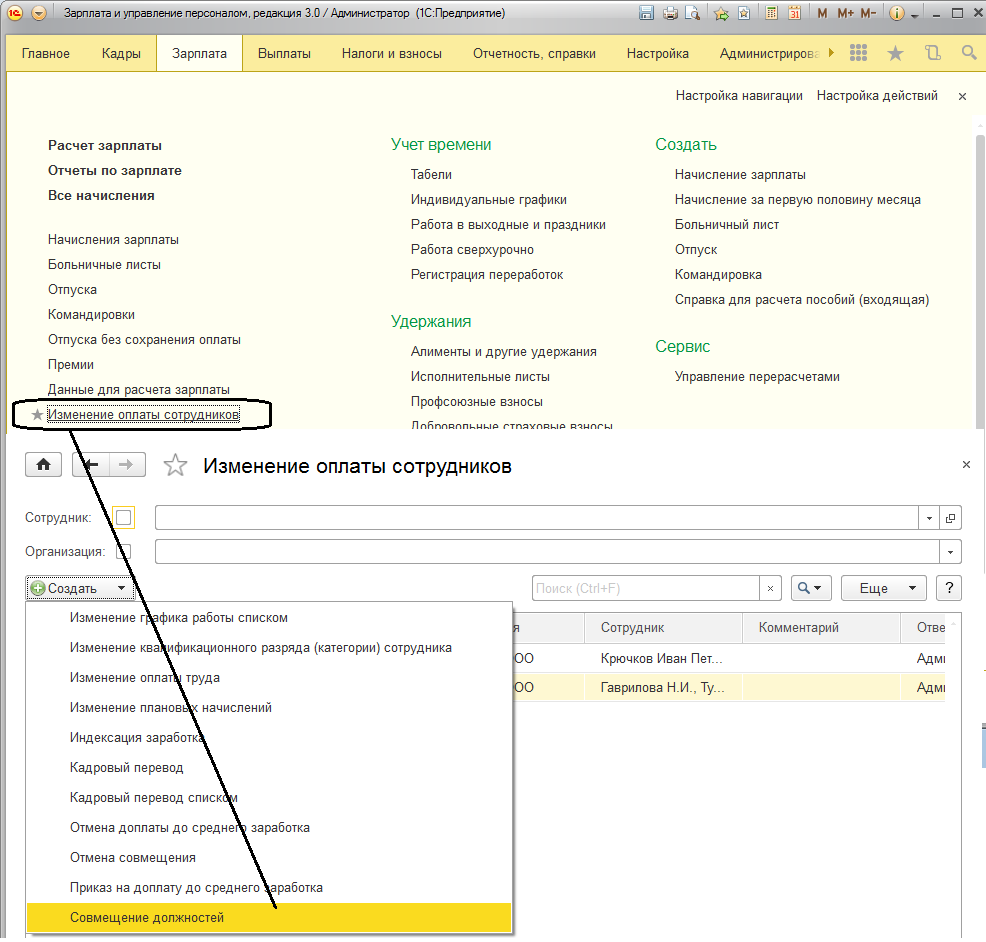This screenshot has width=986, height=942.
Task: Enable the Организация filter checkbox
Action: (124, 551)
